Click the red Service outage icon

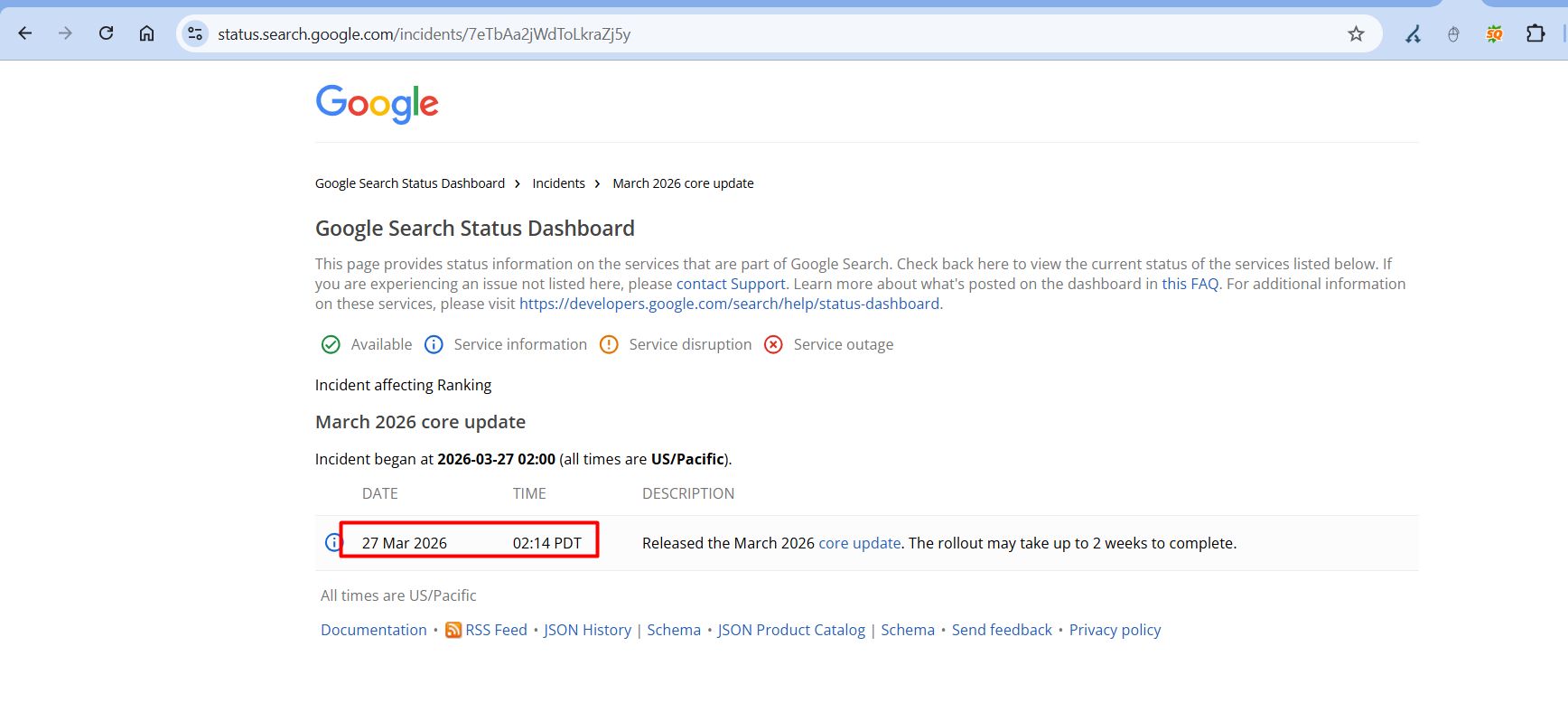[773, 344]
